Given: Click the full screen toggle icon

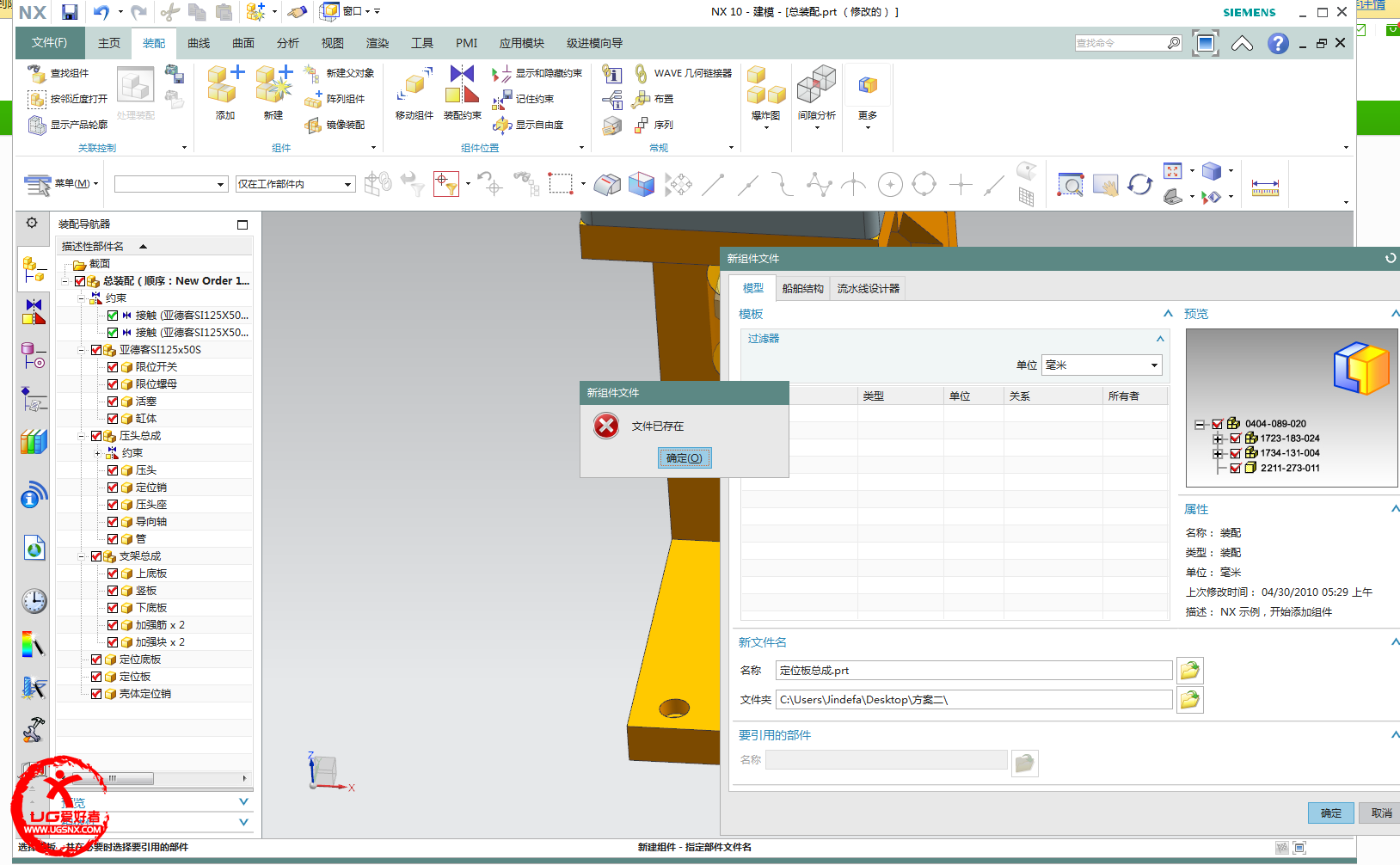Looking at the screenshot, I should click(x=1206, y=43).
